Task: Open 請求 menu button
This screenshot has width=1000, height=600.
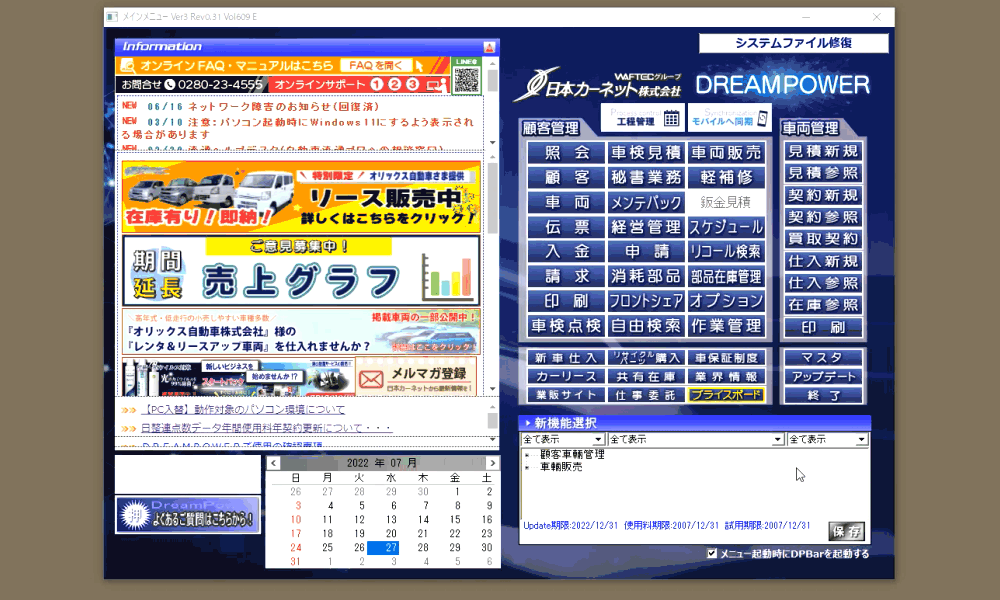Action: pos(566,276)
